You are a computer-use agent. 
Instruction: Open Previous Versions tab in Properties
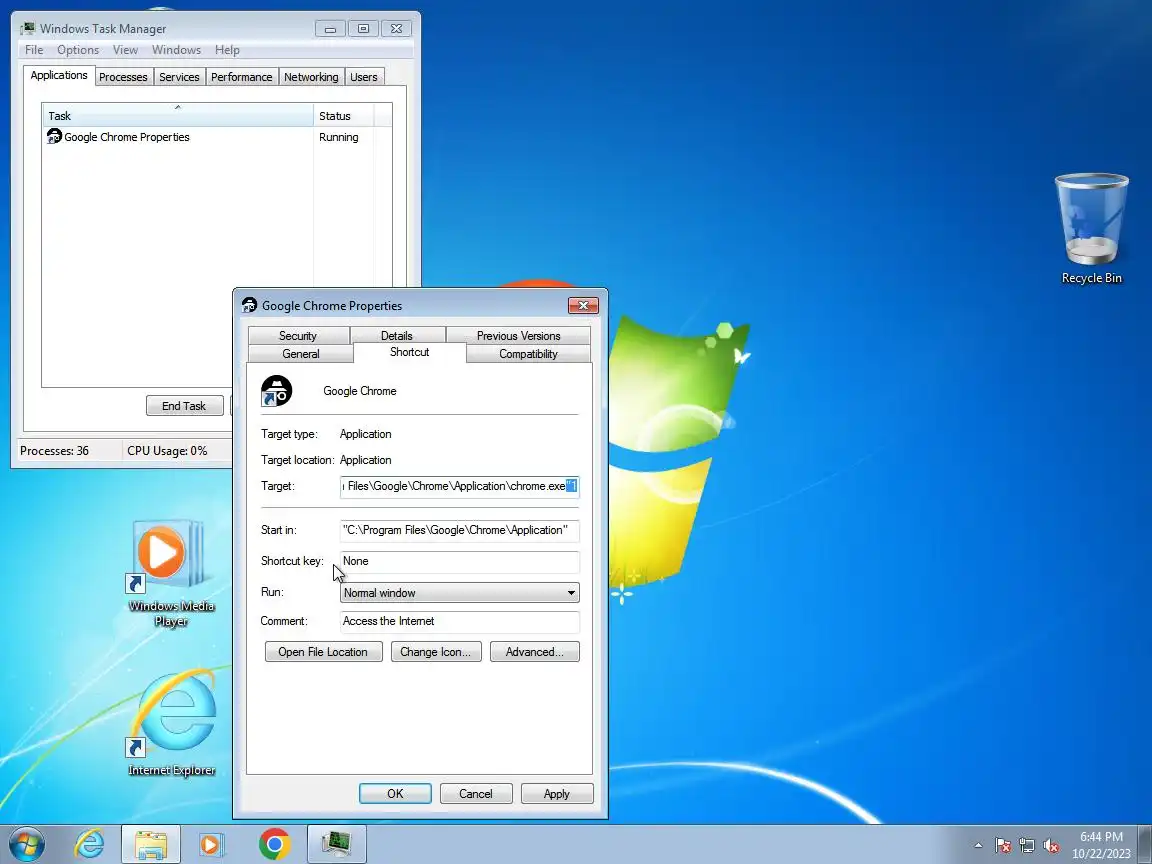[519, 336]
